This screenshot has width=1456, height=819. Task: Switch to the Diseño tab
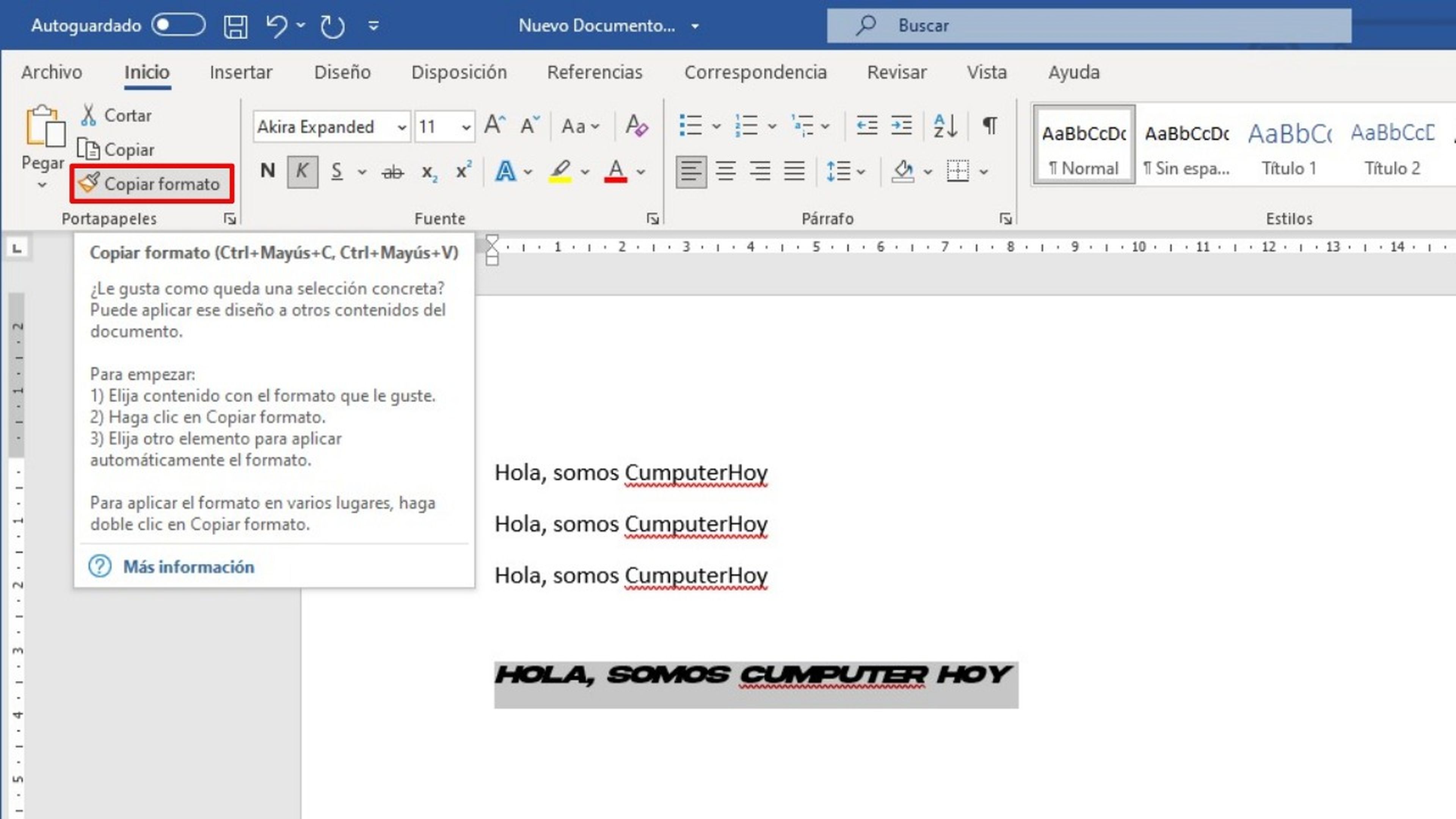pyautogui.click(x=342, y=72)
